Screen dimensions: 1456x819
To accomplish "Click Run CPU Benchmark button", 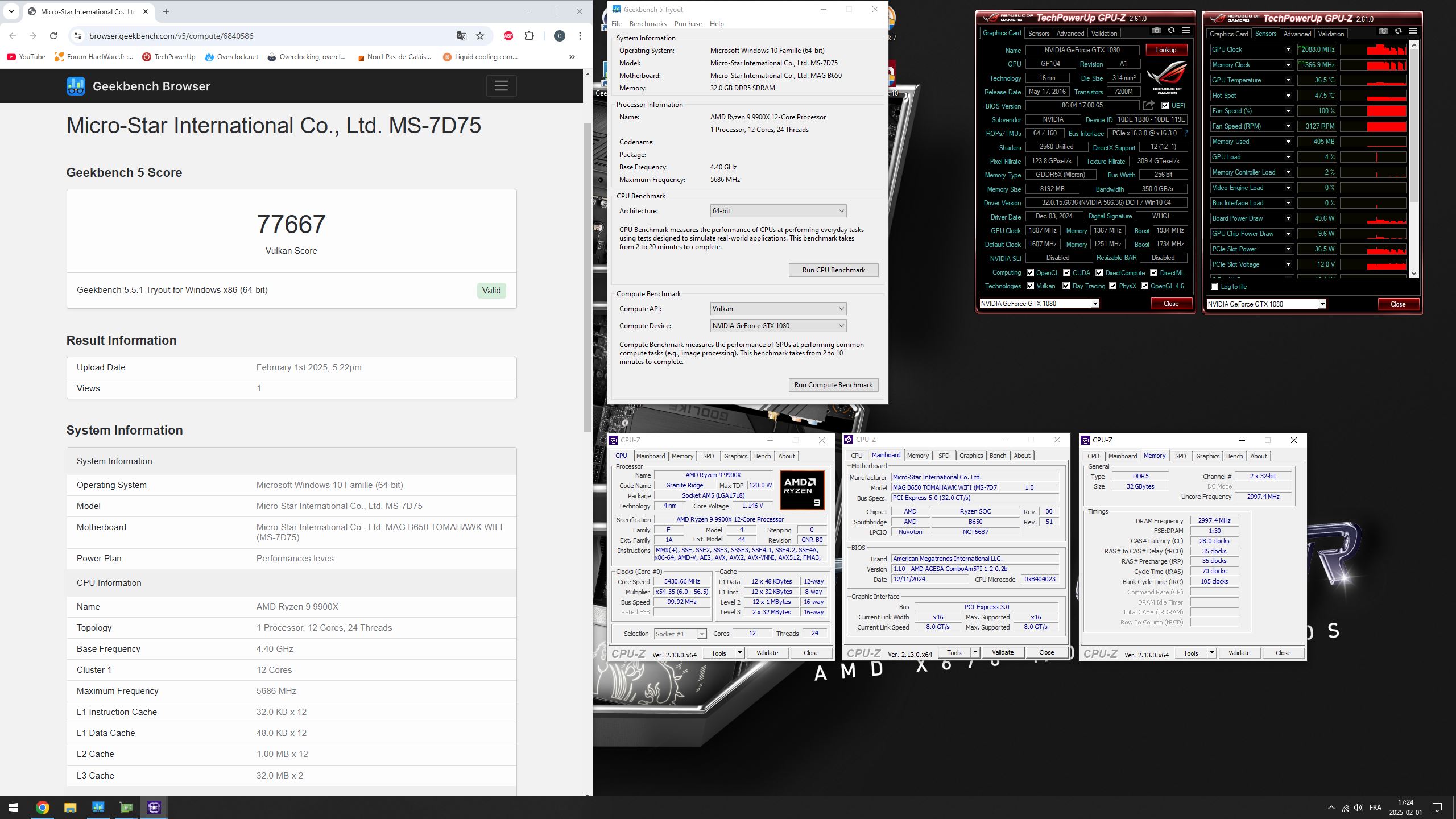I will coord(833,270).
